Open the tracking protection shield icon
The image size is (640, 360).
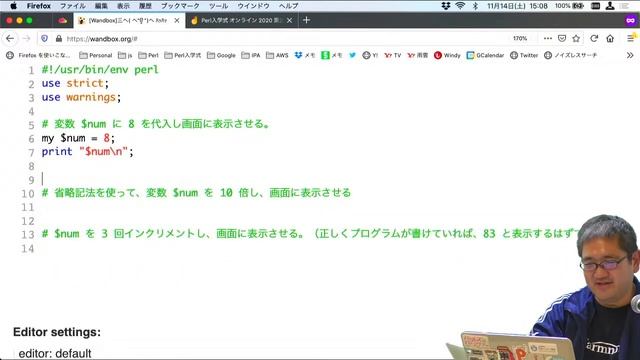click(44, 38)
